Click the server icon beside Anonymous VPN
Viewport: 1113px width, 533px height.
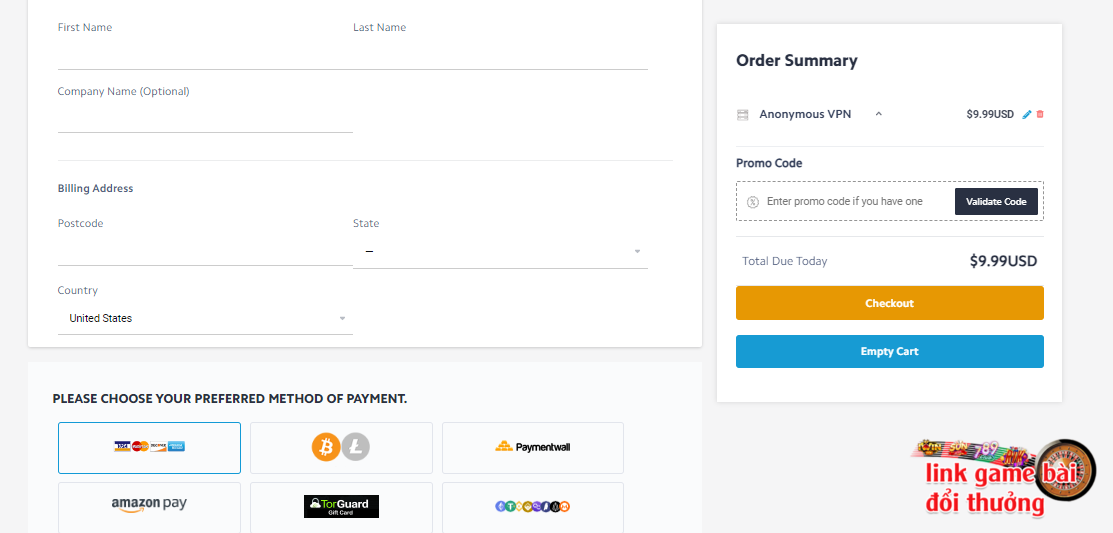point(742,115)
